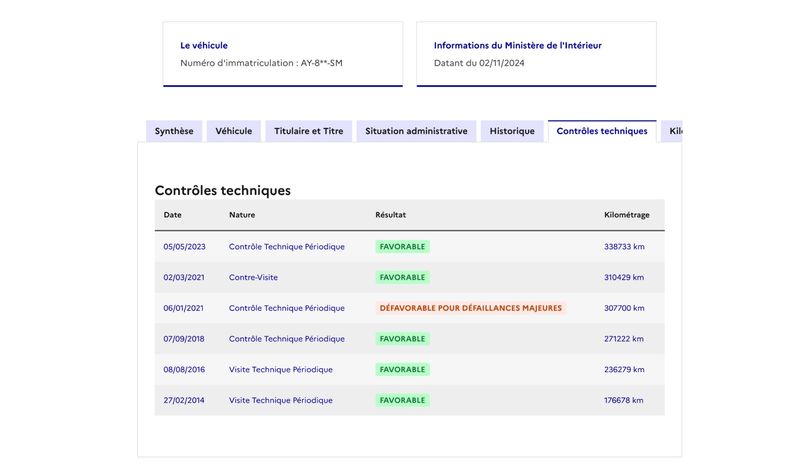Click the Favorable badge for 05/05/2023
The height and width of the screenshot is (466, 800).
402,247
